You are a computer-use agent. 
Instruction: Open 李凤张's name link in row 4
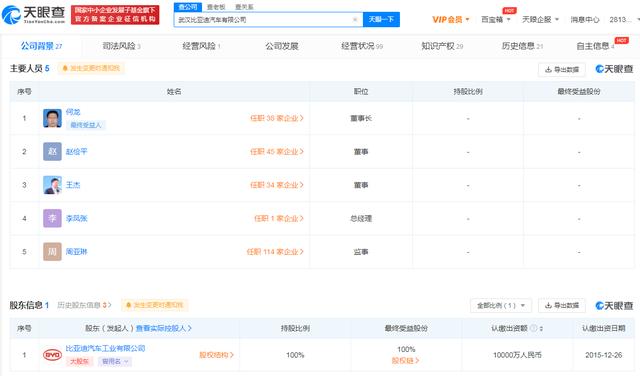[76, 218]
